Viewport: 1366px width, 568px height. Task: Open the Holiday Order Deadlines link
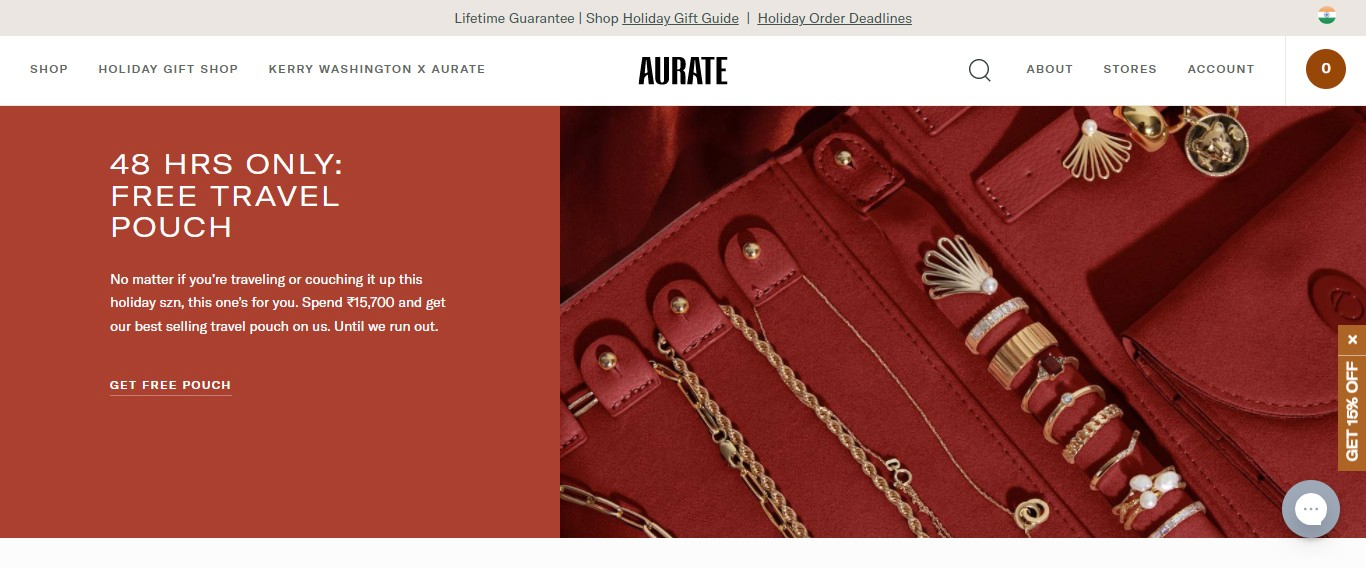tap(835, 18)
